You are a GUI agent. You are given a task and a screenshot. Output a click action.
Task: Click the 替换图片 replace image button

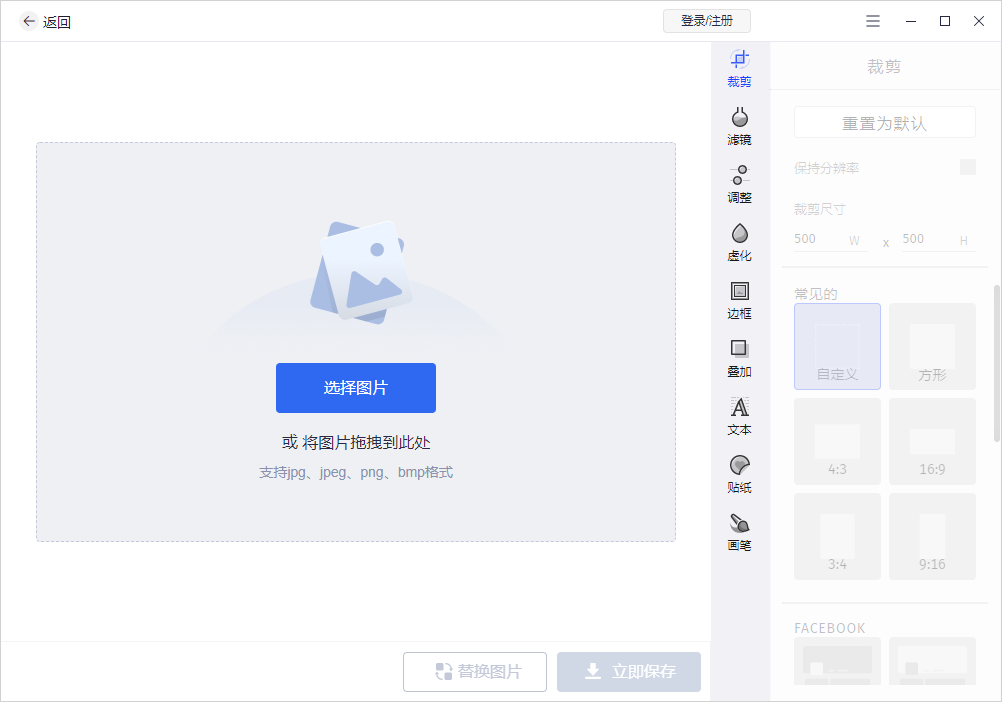(475, 671)
